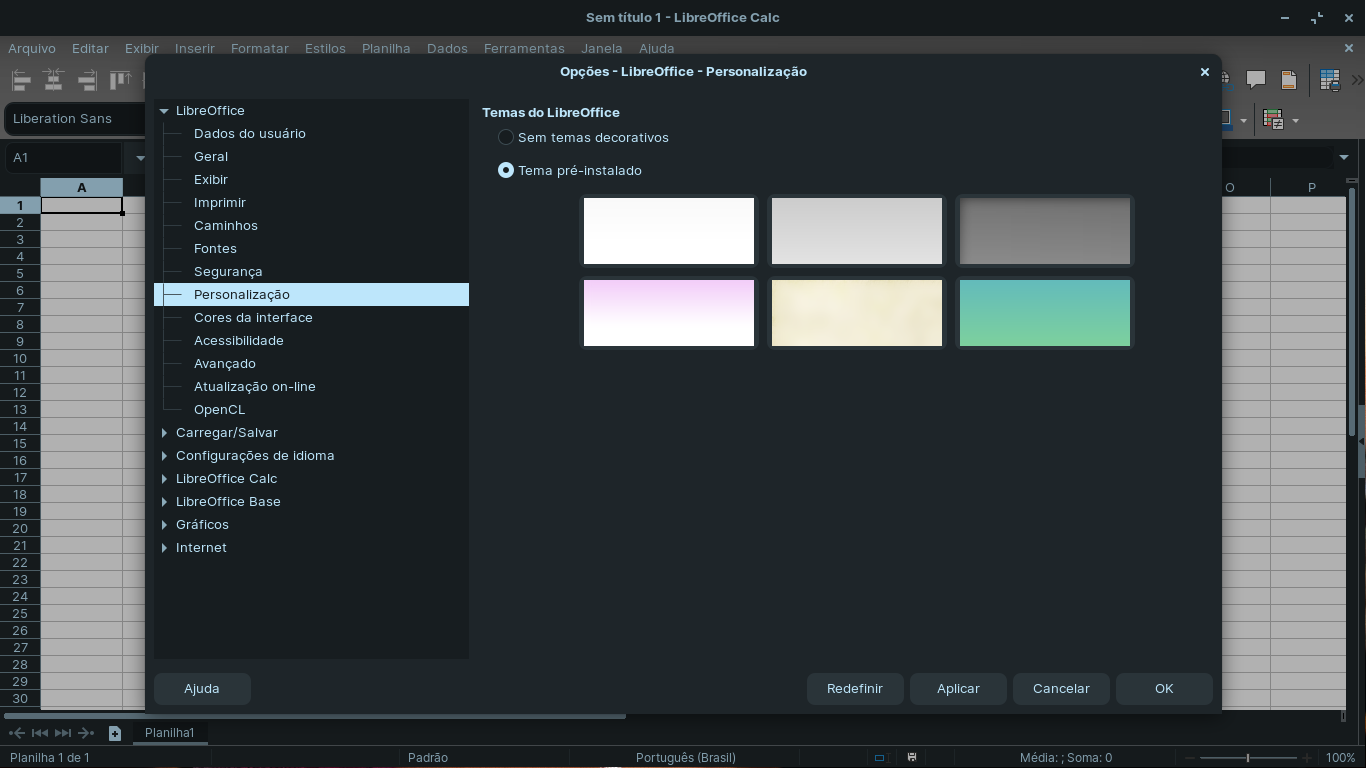Viewport: 1366px width, 768px height.
Task: Click the define print area icon
Action: (1330, 80)
